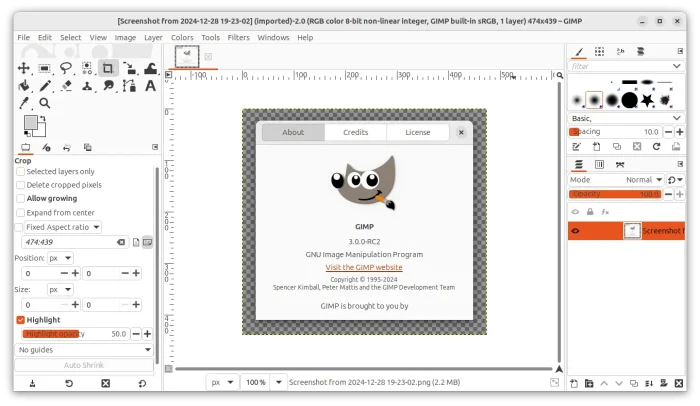Adjust the Highlight opacity slider
Image resolution: width=700 pixels, height=406 pixels.
coord(75,334)
